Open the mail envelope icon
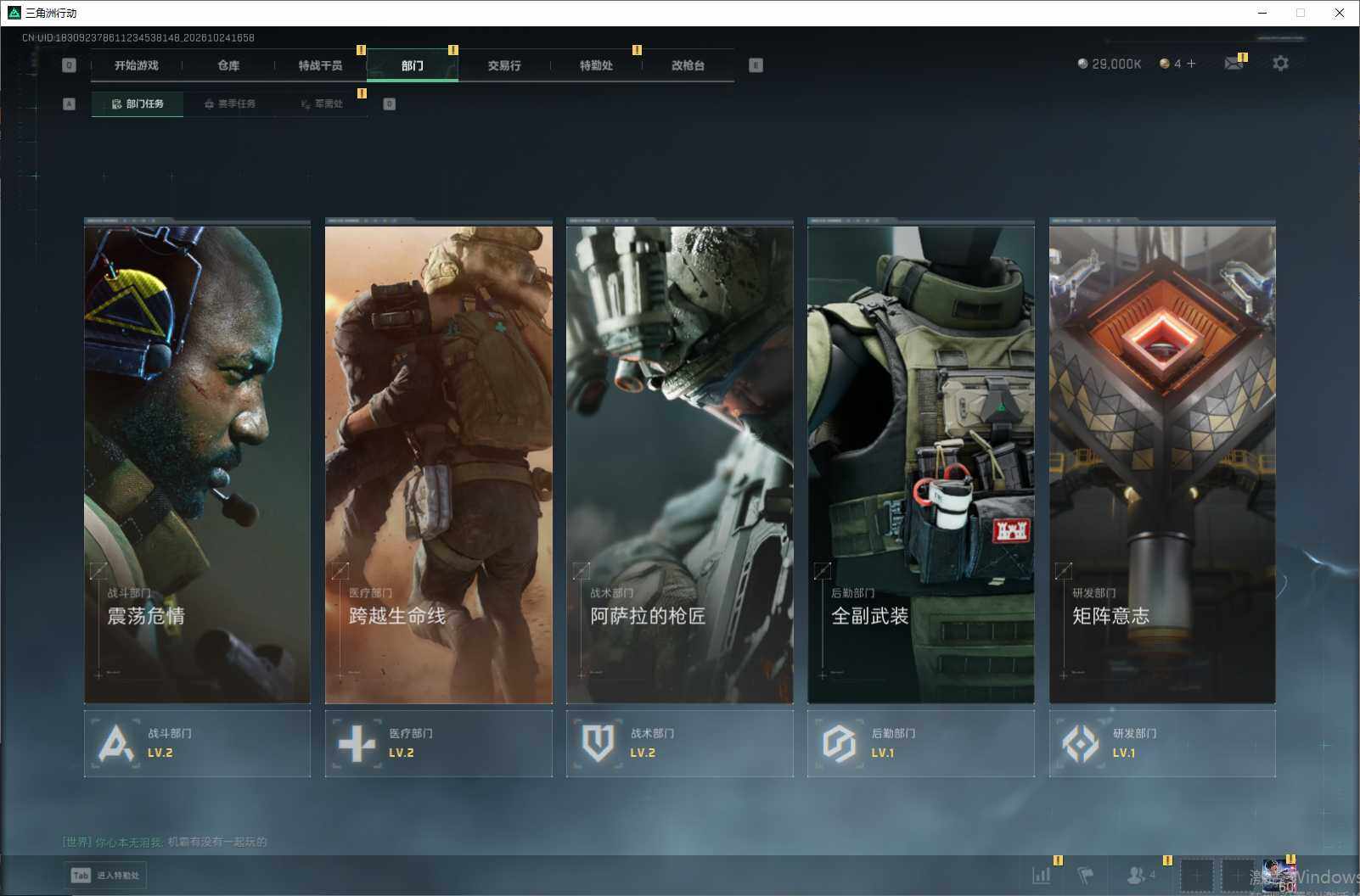The height and width of the screenshot is (896, 1360). (x=1234, y=64)
